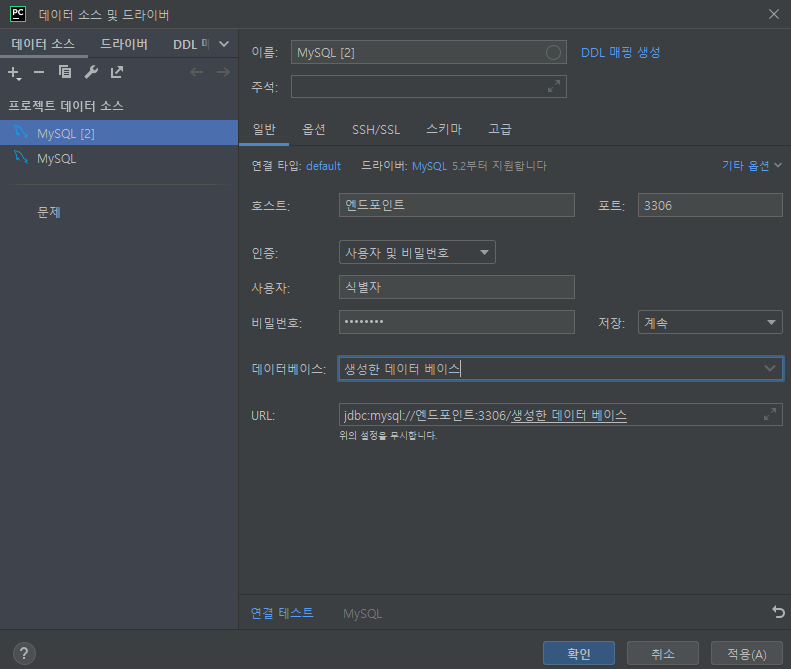Go forward with the right arrow icon
This screenshot has width=791, height=669.
click(x=223, y=73)
